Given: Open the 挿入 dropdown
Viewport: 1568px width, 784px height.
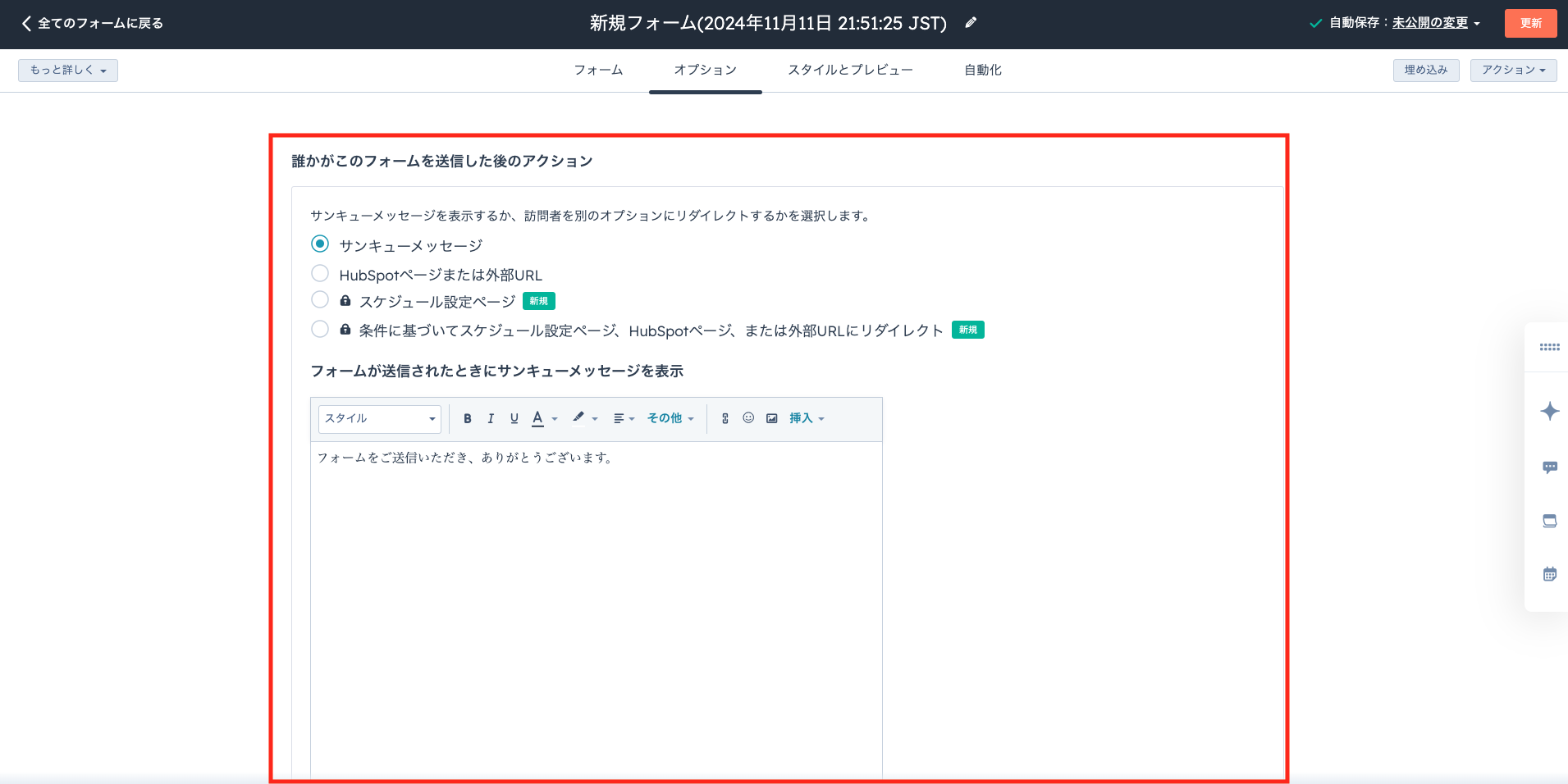Looking at the screenshot, I should (x=807, y=418).
